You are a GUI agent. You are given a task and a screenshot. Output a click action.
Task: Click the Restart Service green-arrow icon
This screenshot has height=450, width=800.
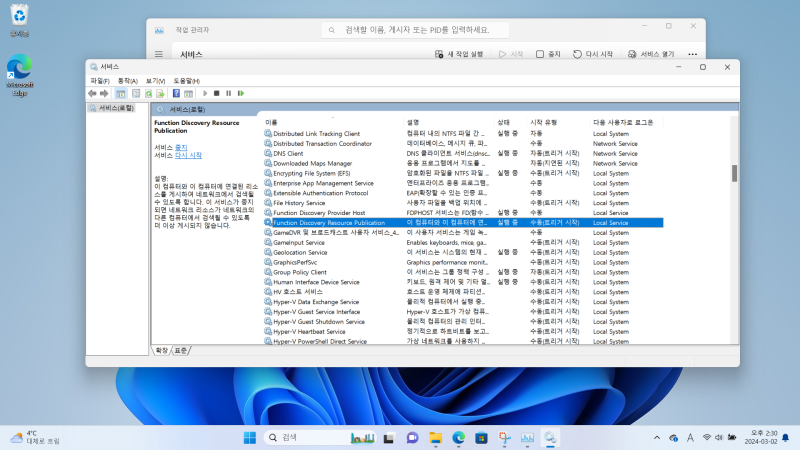(x=241, y=93)
